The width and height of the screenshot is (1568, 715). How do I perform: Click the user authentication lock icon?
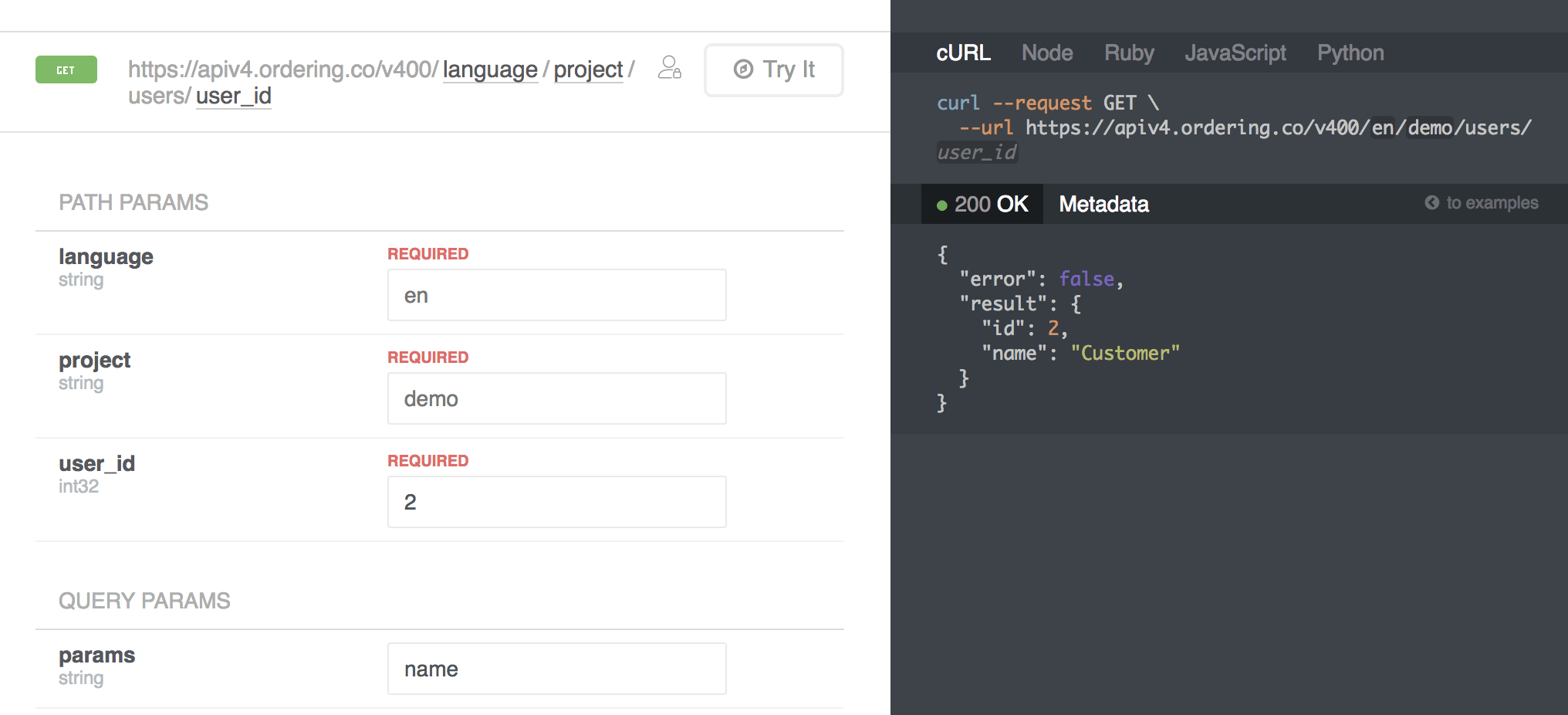tap(669, 68)
